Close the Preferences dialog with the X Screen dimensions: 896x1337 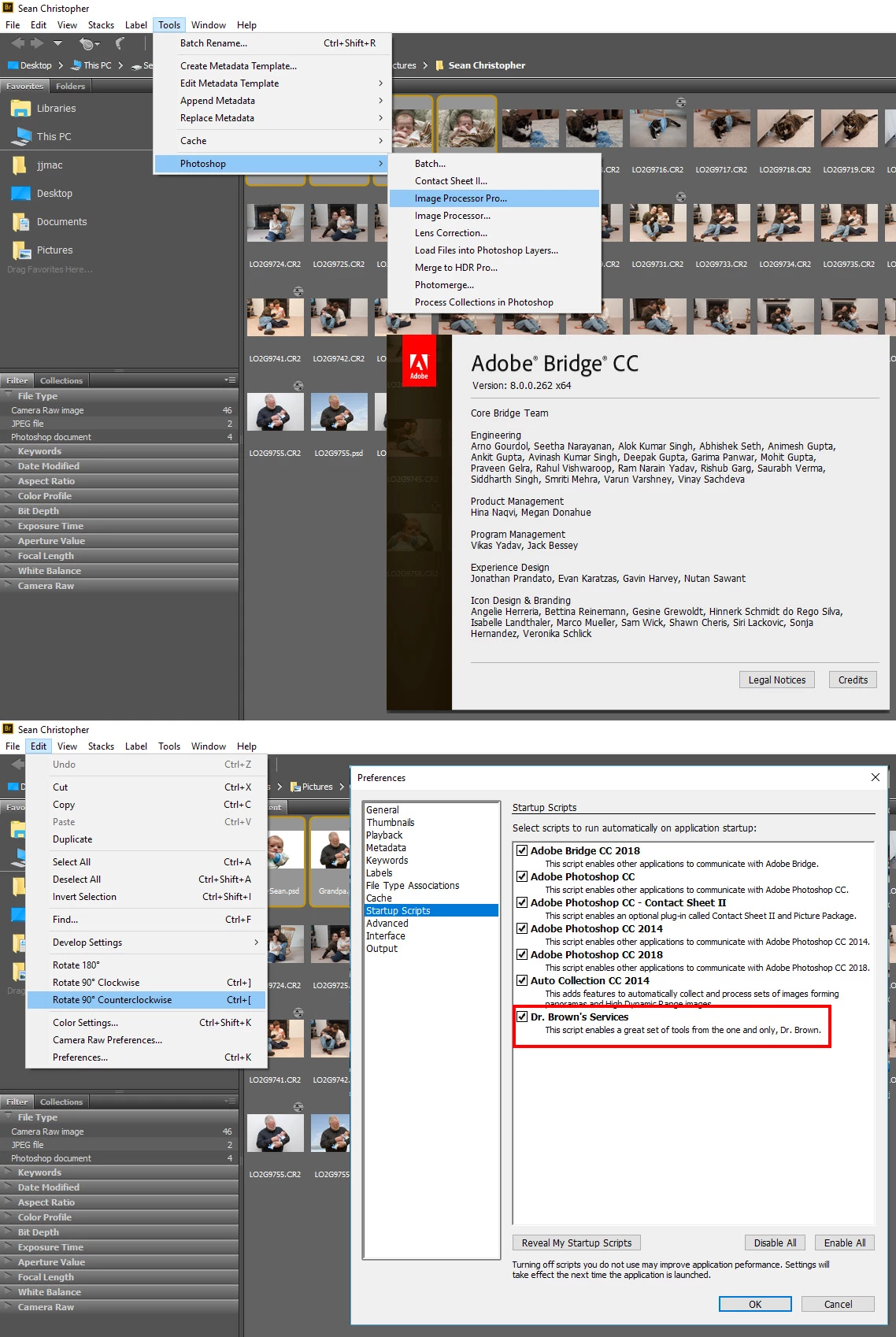(x=876, y=777)
